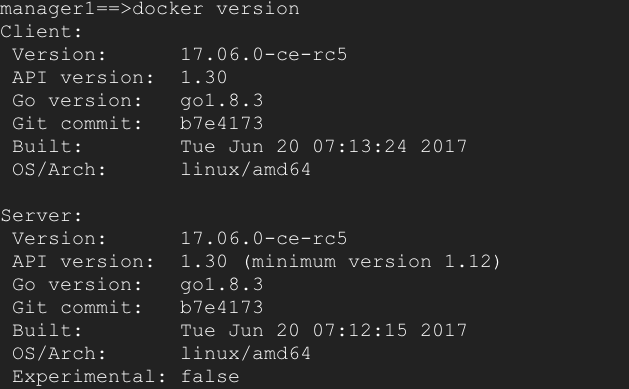This screenshot has height=389, width=629.
Task: Click the Server section header
Action: coord(41,216)
